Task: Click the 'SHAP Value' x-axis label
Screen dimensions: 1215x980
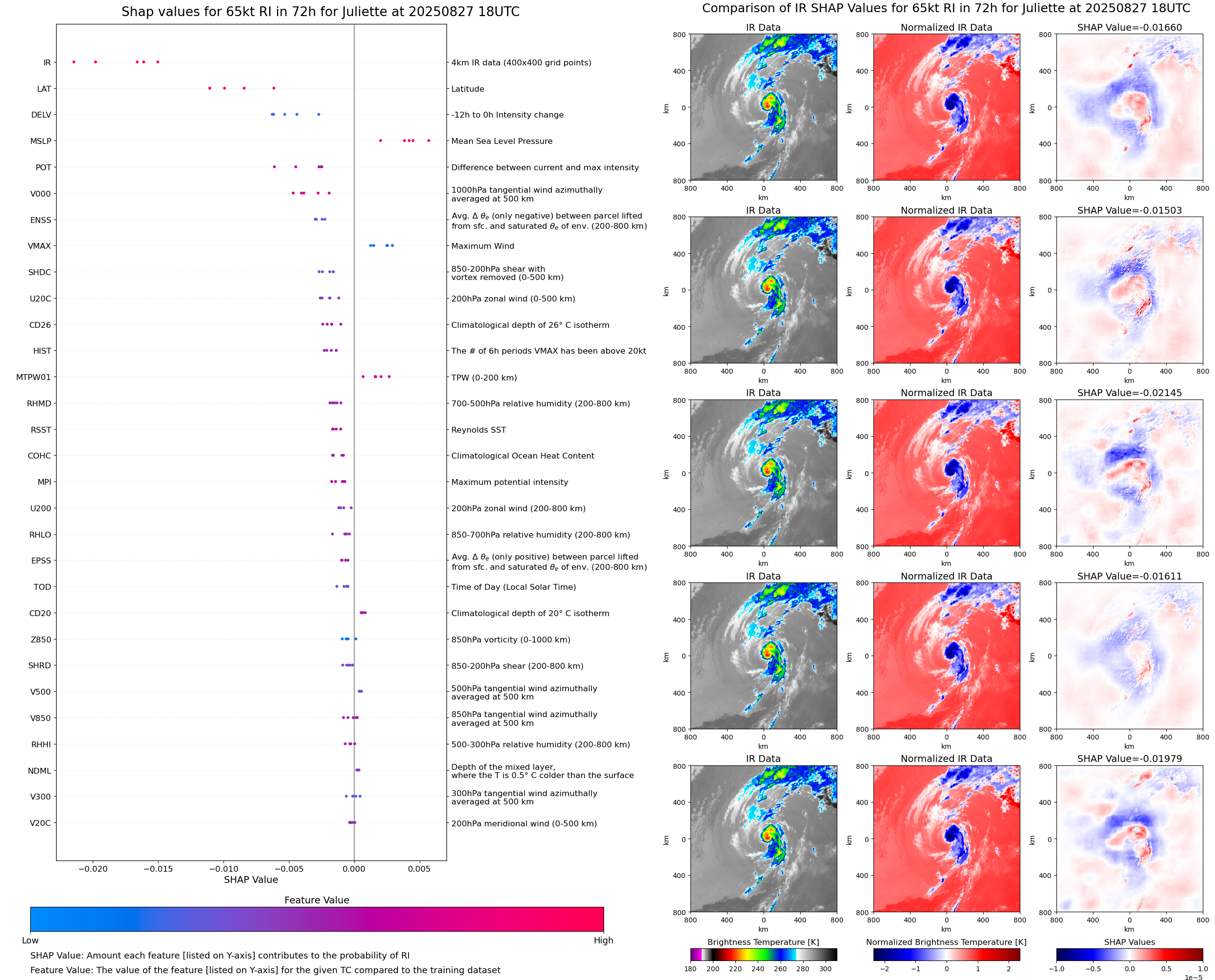Action: 251,880
